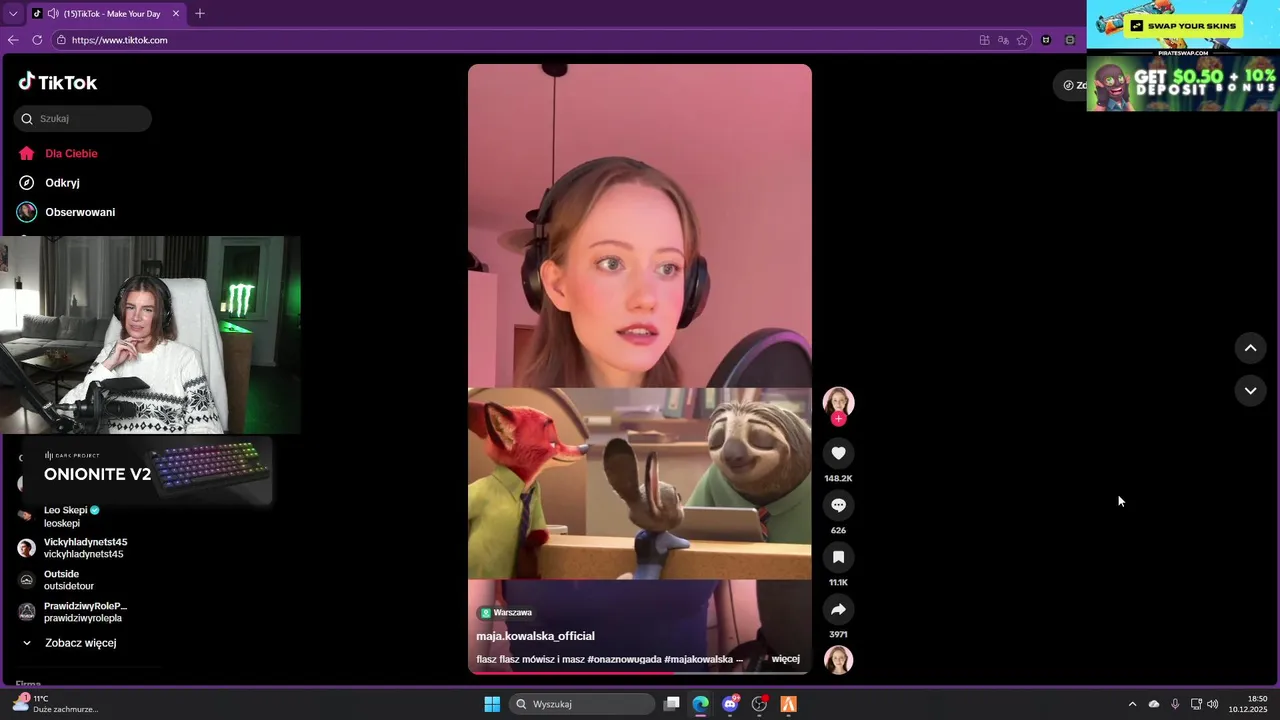Open Task View on the taskbar

pos(672,704)
